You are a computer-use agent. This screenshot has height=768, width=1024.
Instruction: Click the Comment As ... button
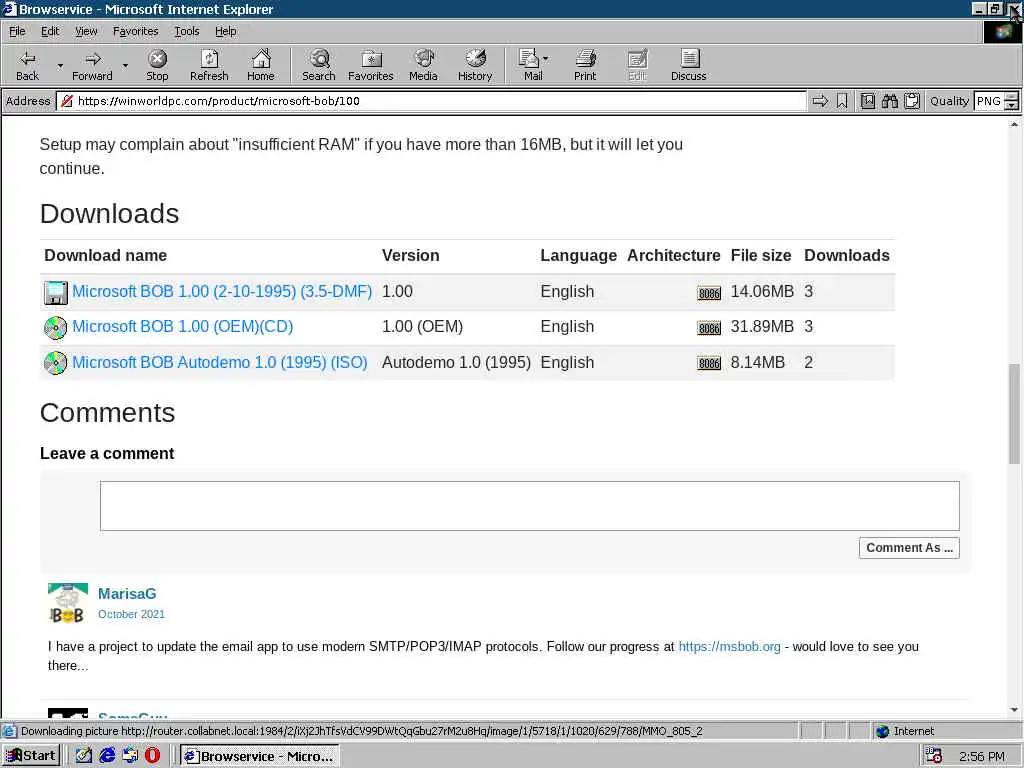(909, 548)
